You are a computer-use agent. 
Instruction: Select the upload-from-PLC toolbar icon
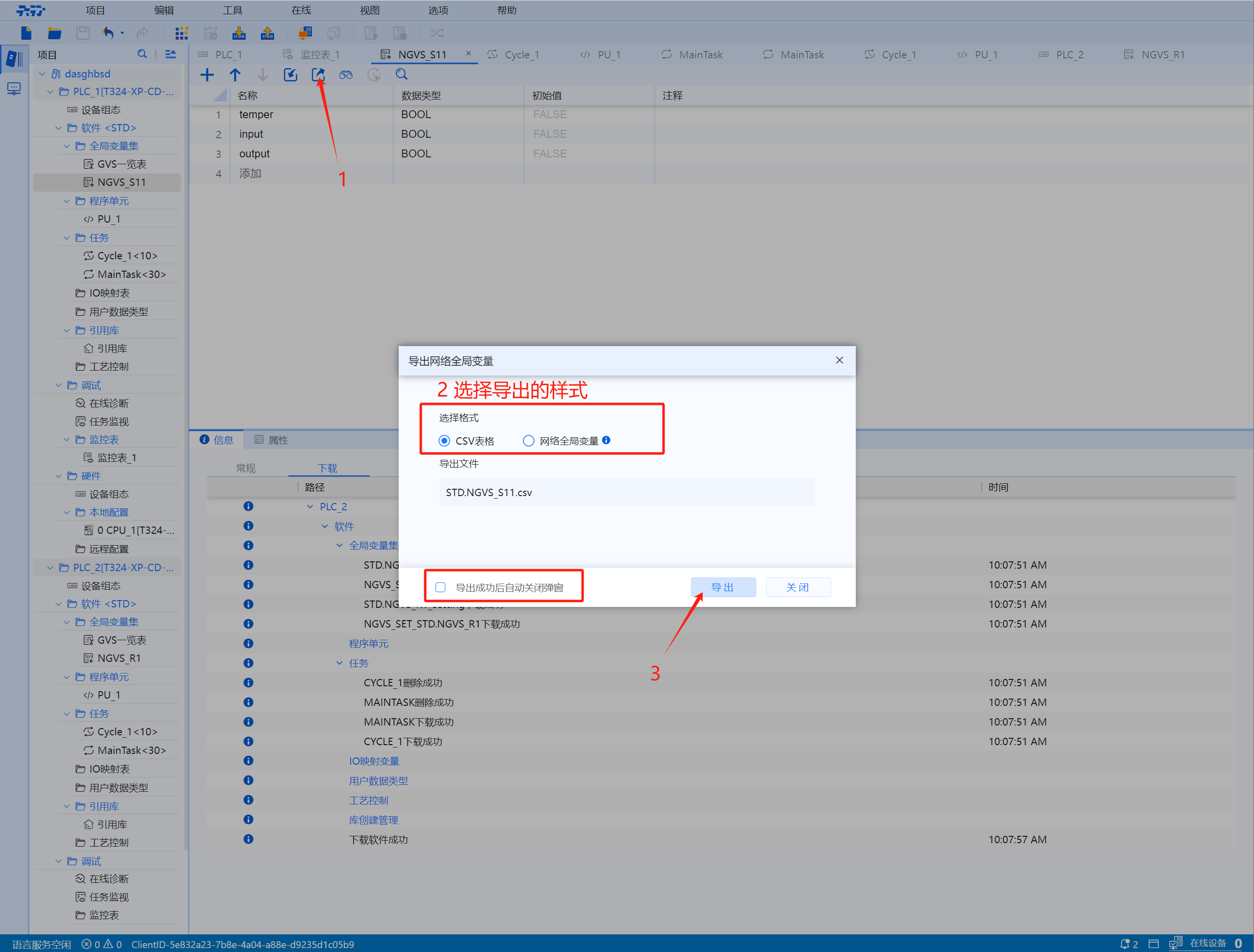tap(267, 33)
